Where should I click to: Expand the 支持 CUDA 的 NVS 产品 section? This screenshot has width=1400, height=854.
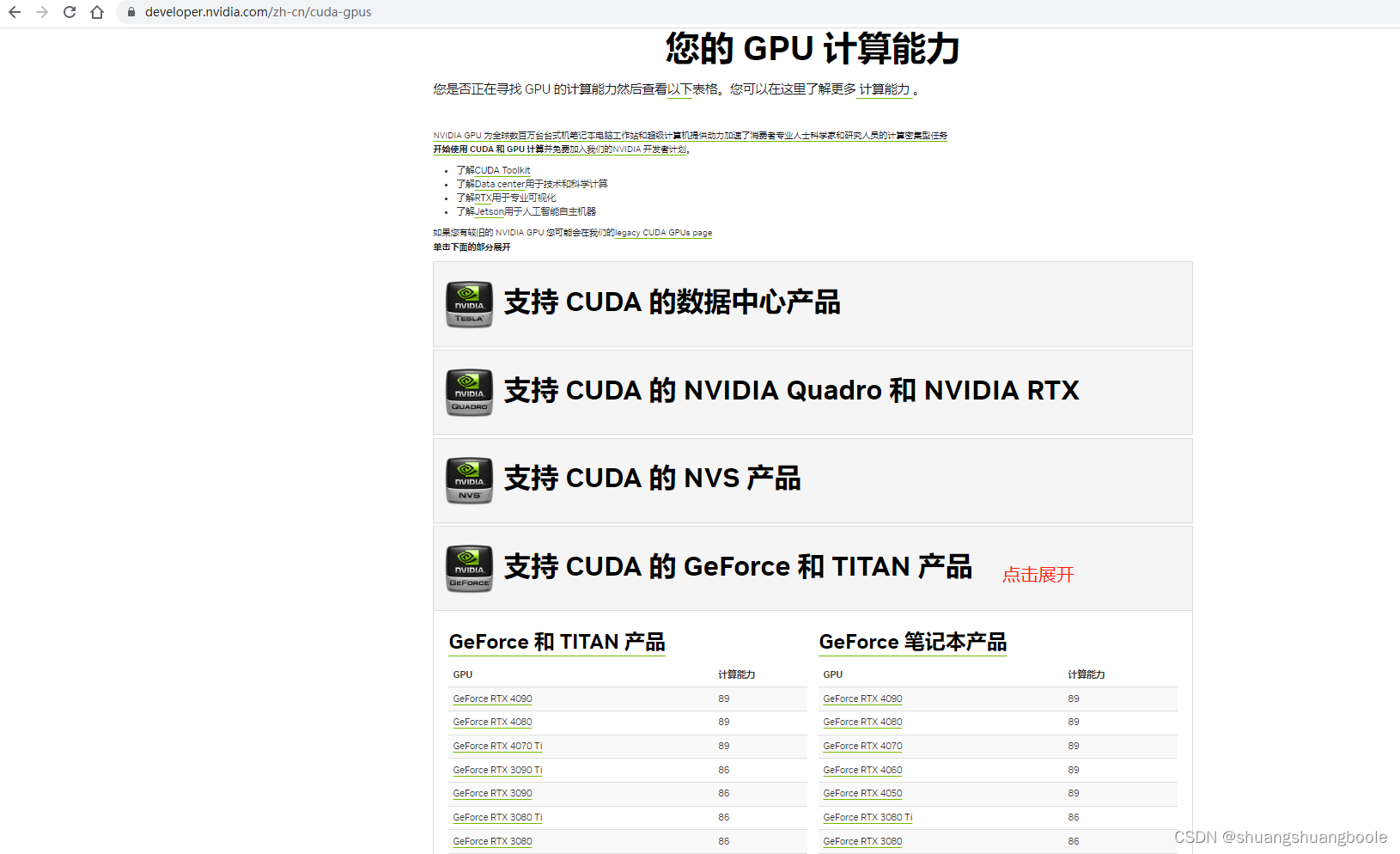click(x=651, y=479)
